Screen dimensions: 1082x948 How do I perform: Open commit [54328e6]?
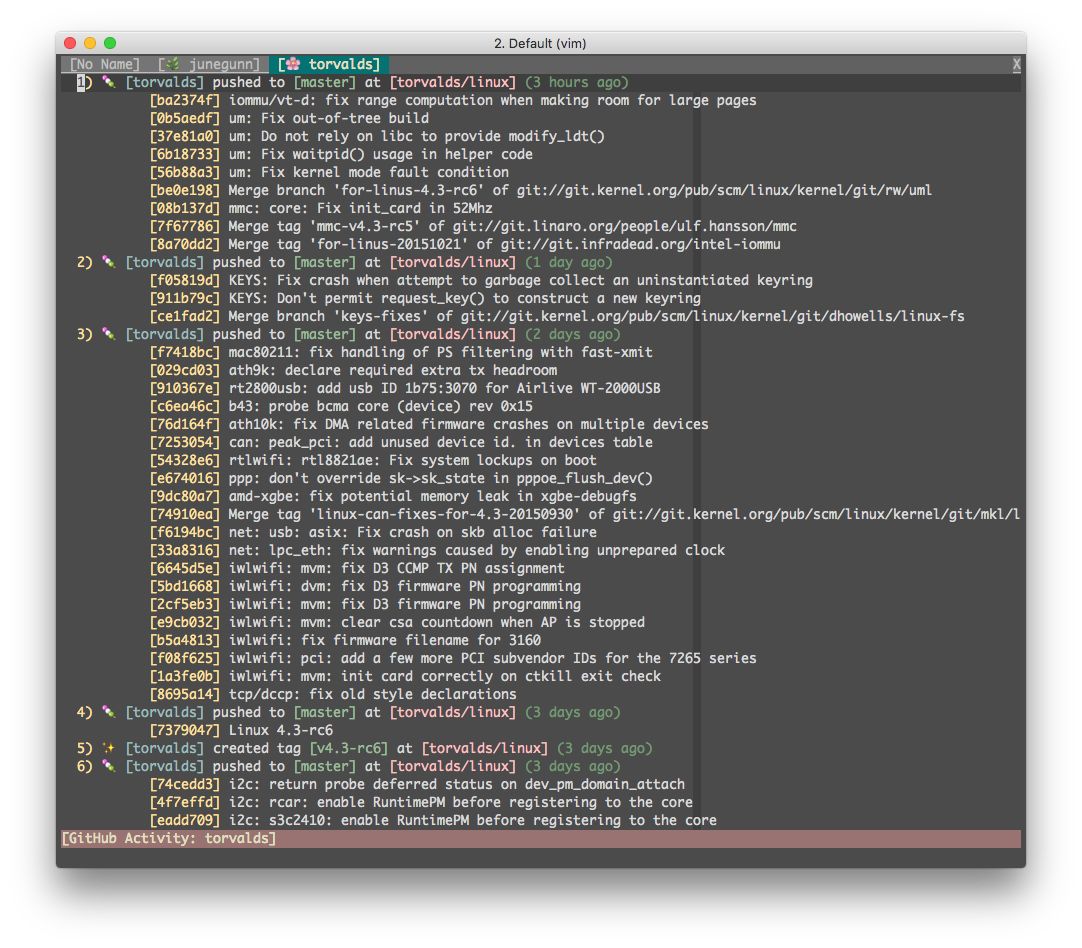(x=185, y=460)
